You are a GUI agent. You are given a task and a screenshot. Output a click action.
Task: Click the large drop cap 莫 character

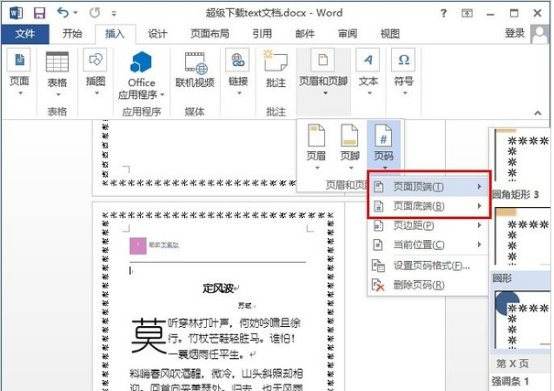pos(148,335)
